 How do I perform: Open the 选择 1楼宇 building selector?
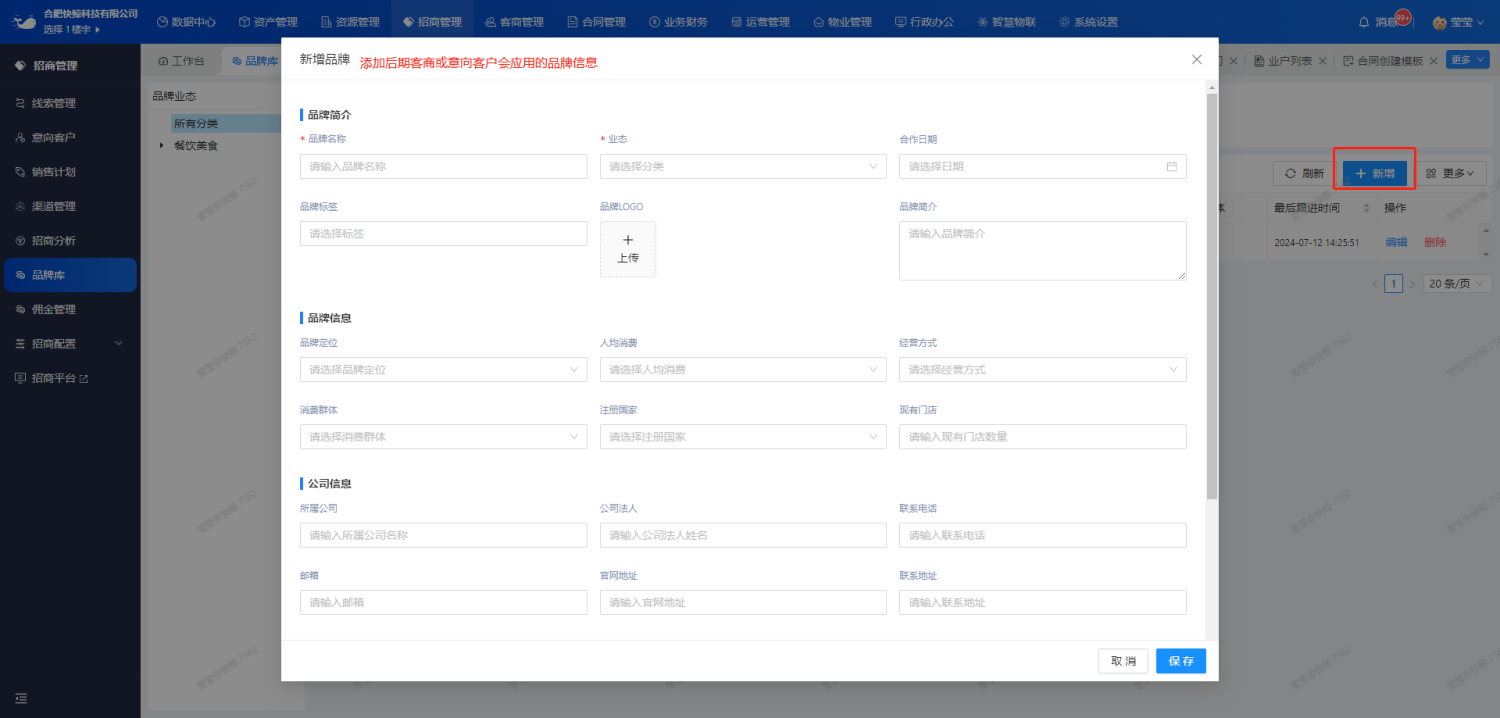[x=72, y=30]
